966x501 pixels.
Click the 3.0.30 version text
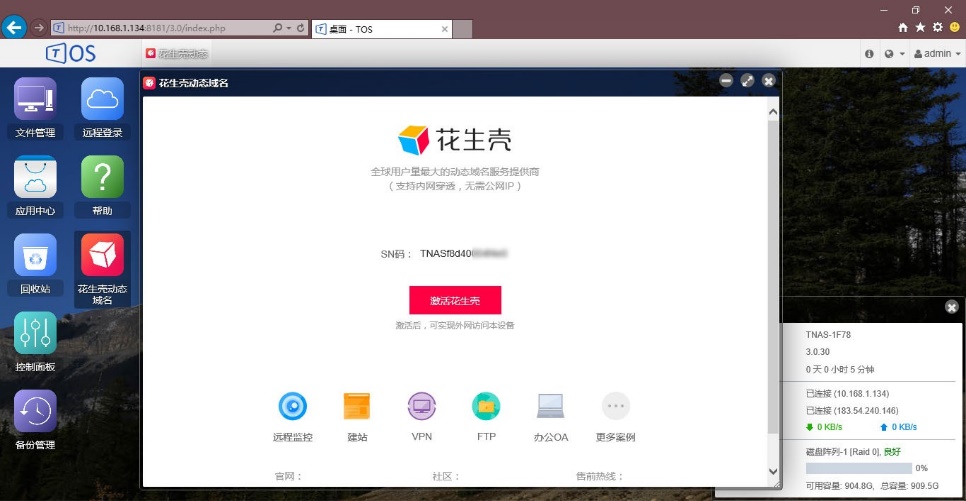click(818, 352)
